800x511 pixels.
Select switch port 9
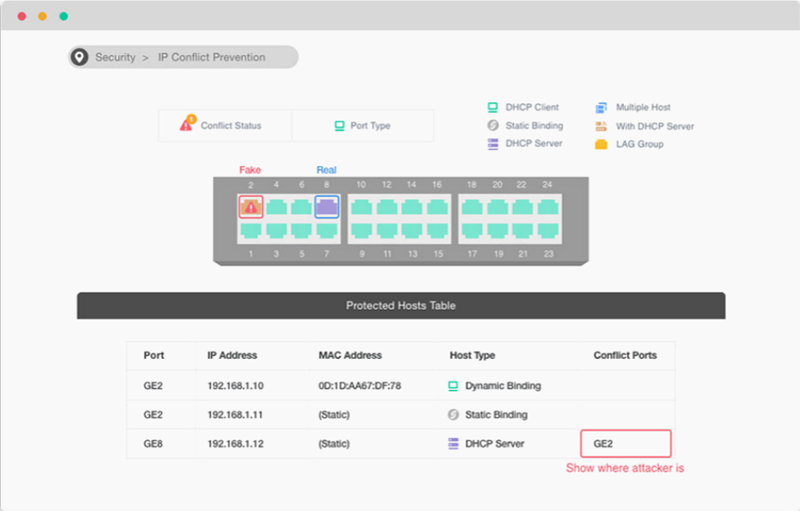[x=361, y=231]
